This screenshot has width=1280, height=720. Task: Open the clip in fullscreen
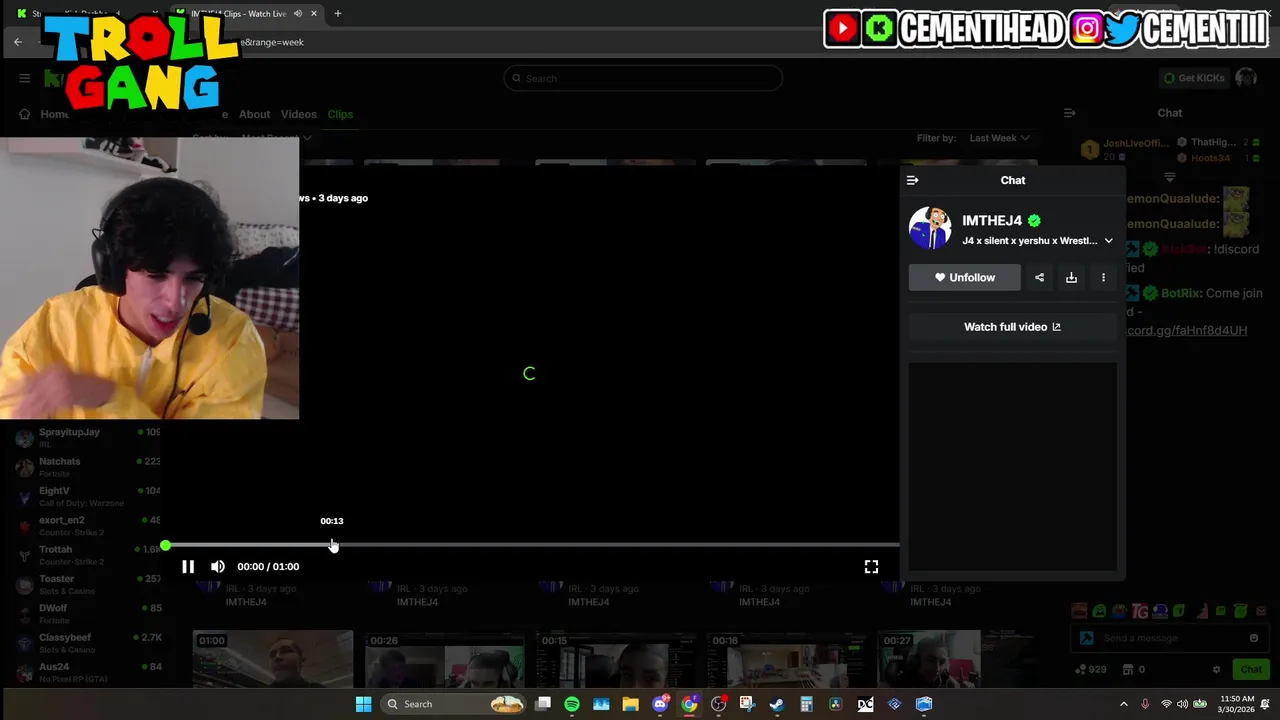tap(871, 566)
